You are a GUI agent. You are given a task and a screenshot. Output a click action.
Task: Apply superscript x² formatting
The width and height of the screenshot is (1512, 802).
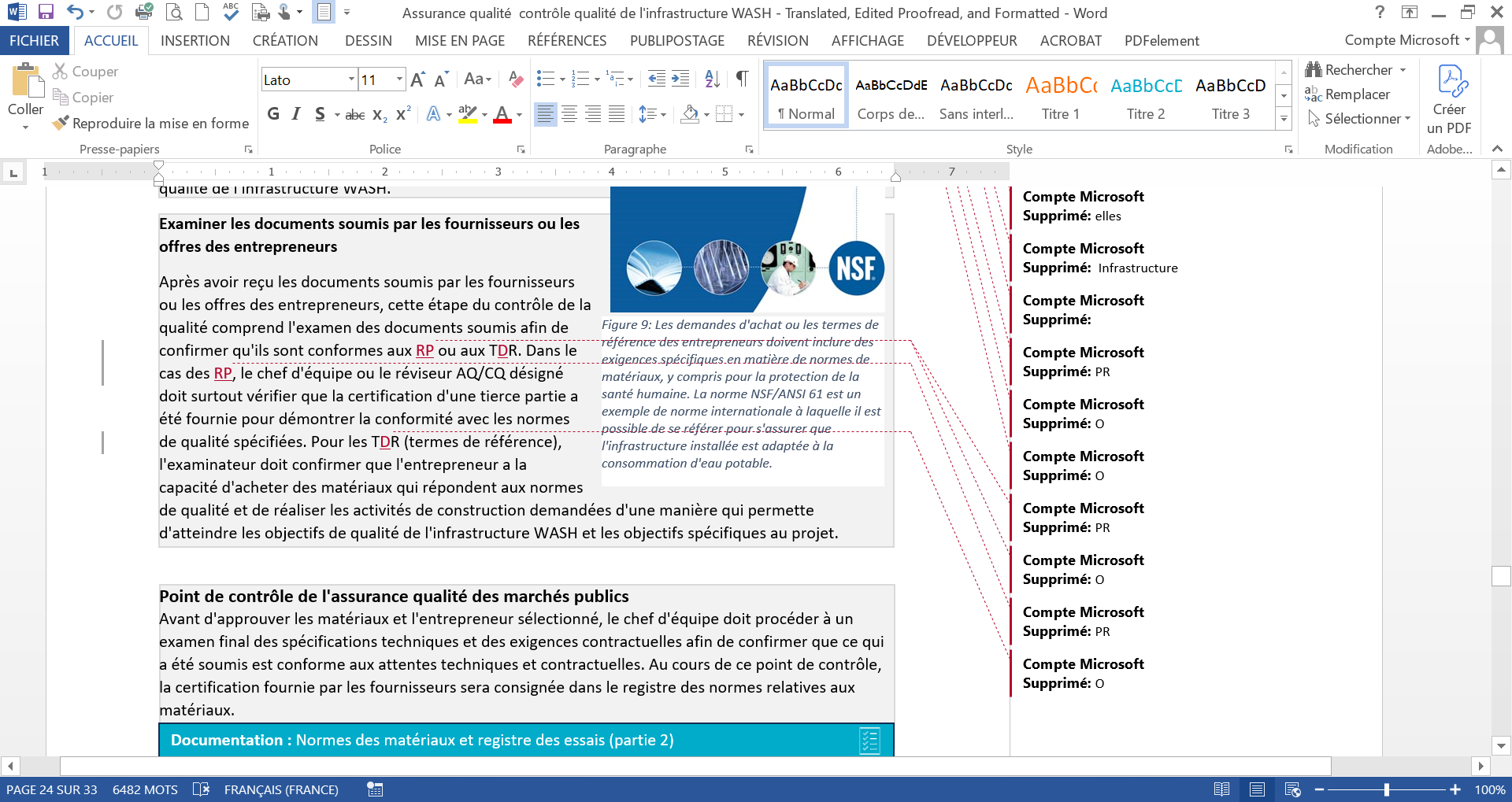403,115
